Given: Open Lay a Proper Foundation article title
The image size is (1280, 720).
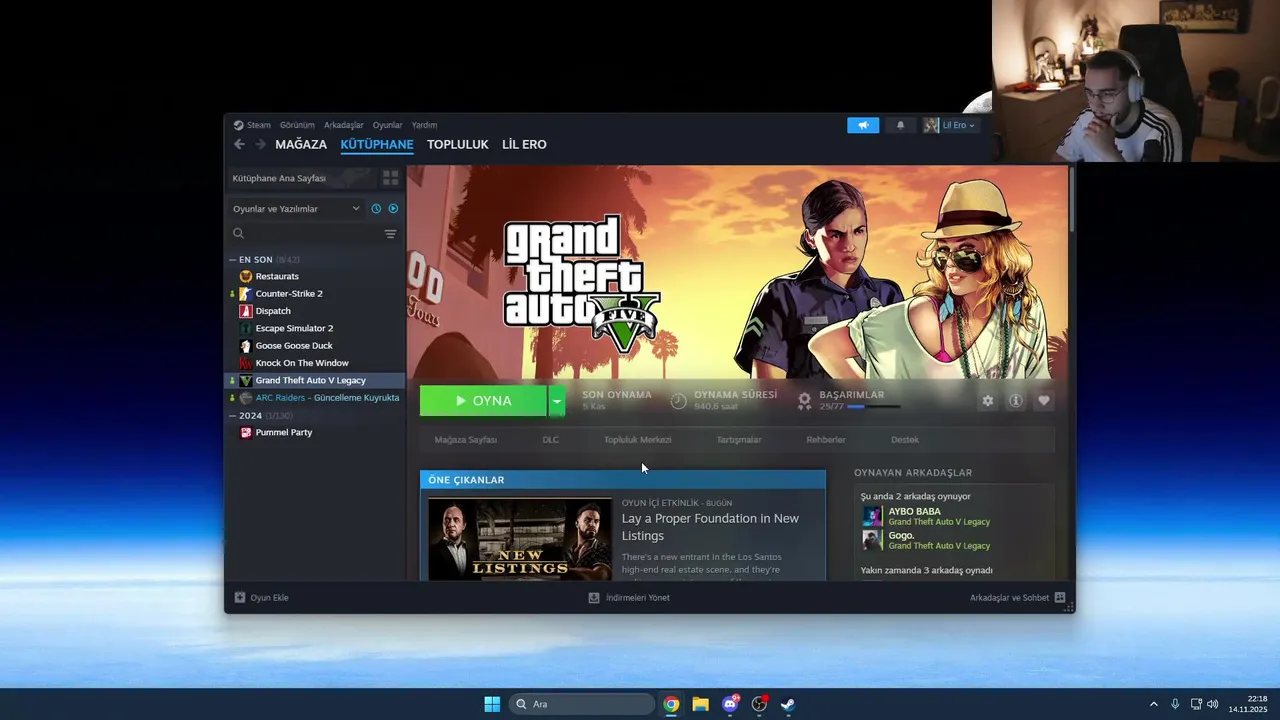Looking at the screenshot, I should click(710, 527).
